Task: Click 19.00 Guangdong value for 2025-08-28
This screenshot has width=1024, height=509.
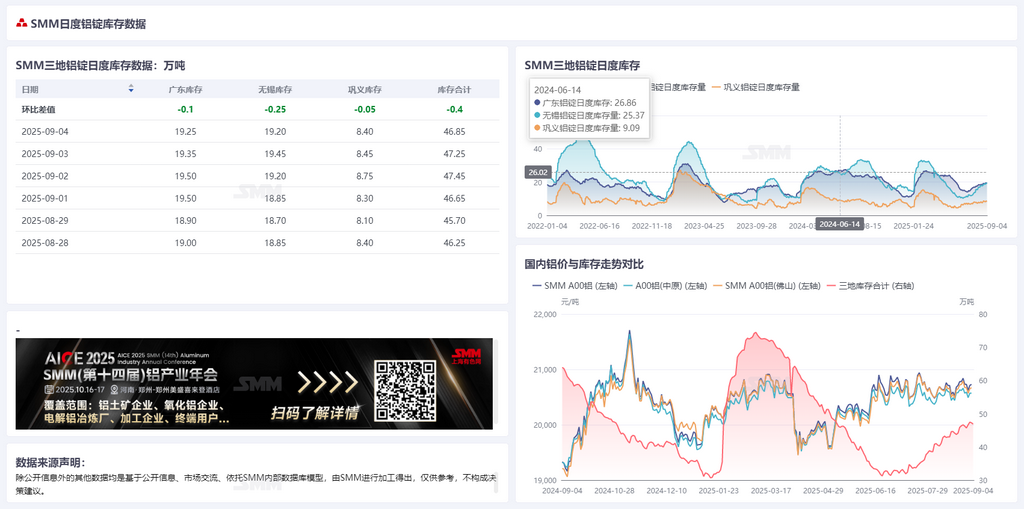Action: point(186,242)
